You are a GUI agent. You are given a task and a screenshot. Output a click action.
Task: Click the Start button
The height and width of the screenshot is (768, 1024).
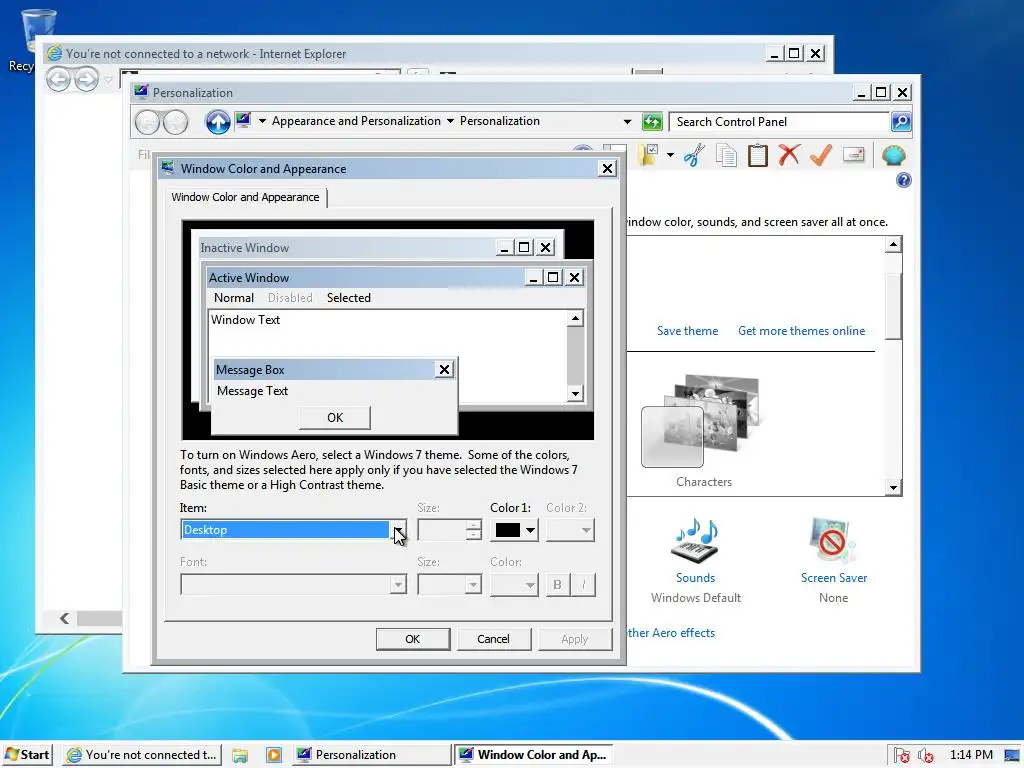[x=27, y=755]
